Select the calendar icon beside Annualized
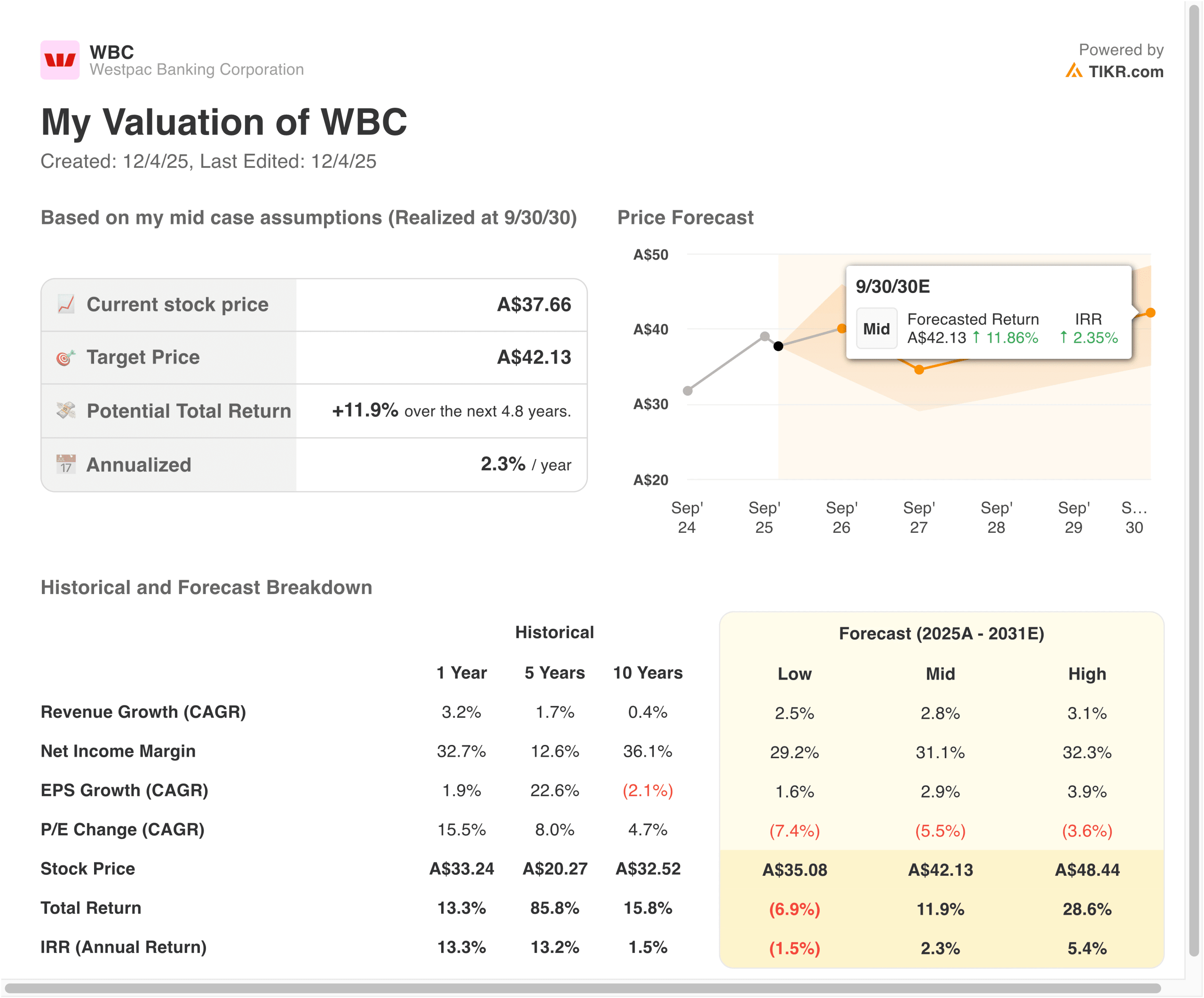This screenshot has width=1204, height=998. tap(65, 464)
